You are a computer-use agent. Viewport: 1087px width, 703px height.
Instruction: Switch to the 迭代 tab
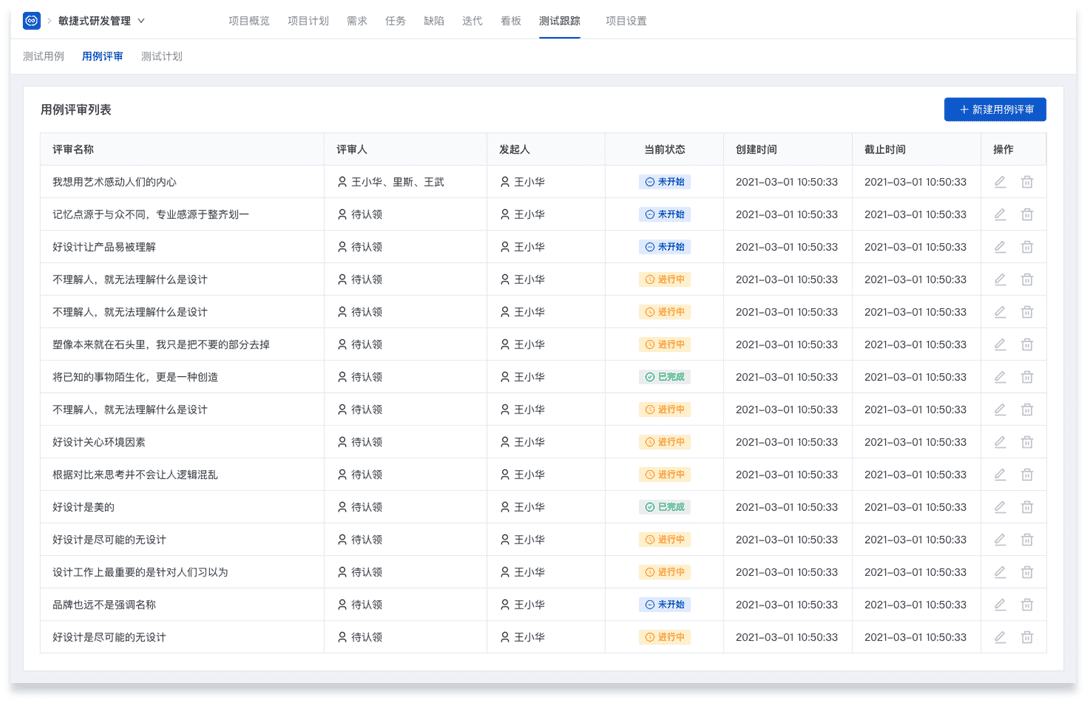coord(472,21)
